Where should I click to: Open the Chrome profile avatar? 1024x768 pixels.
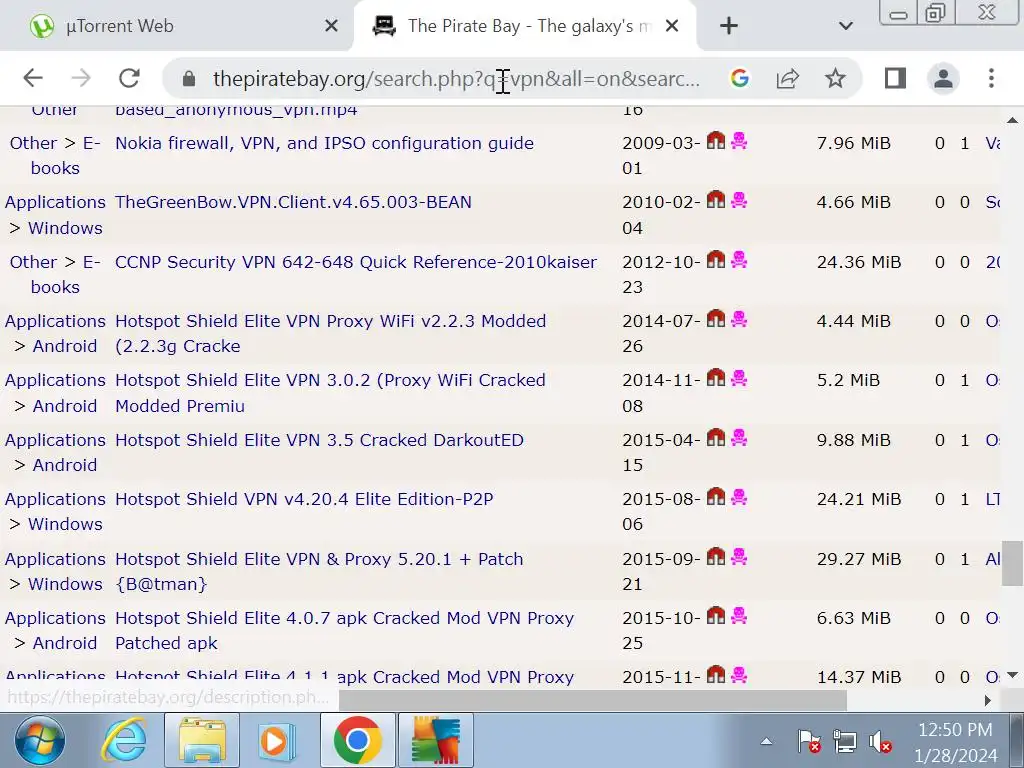point(943,78)
